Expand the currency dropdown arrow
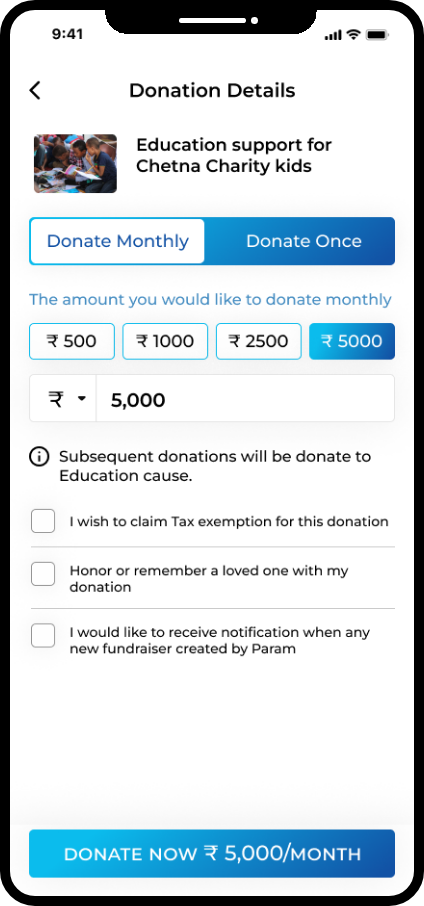Screen dimensions: 424x906 point(81,399)
